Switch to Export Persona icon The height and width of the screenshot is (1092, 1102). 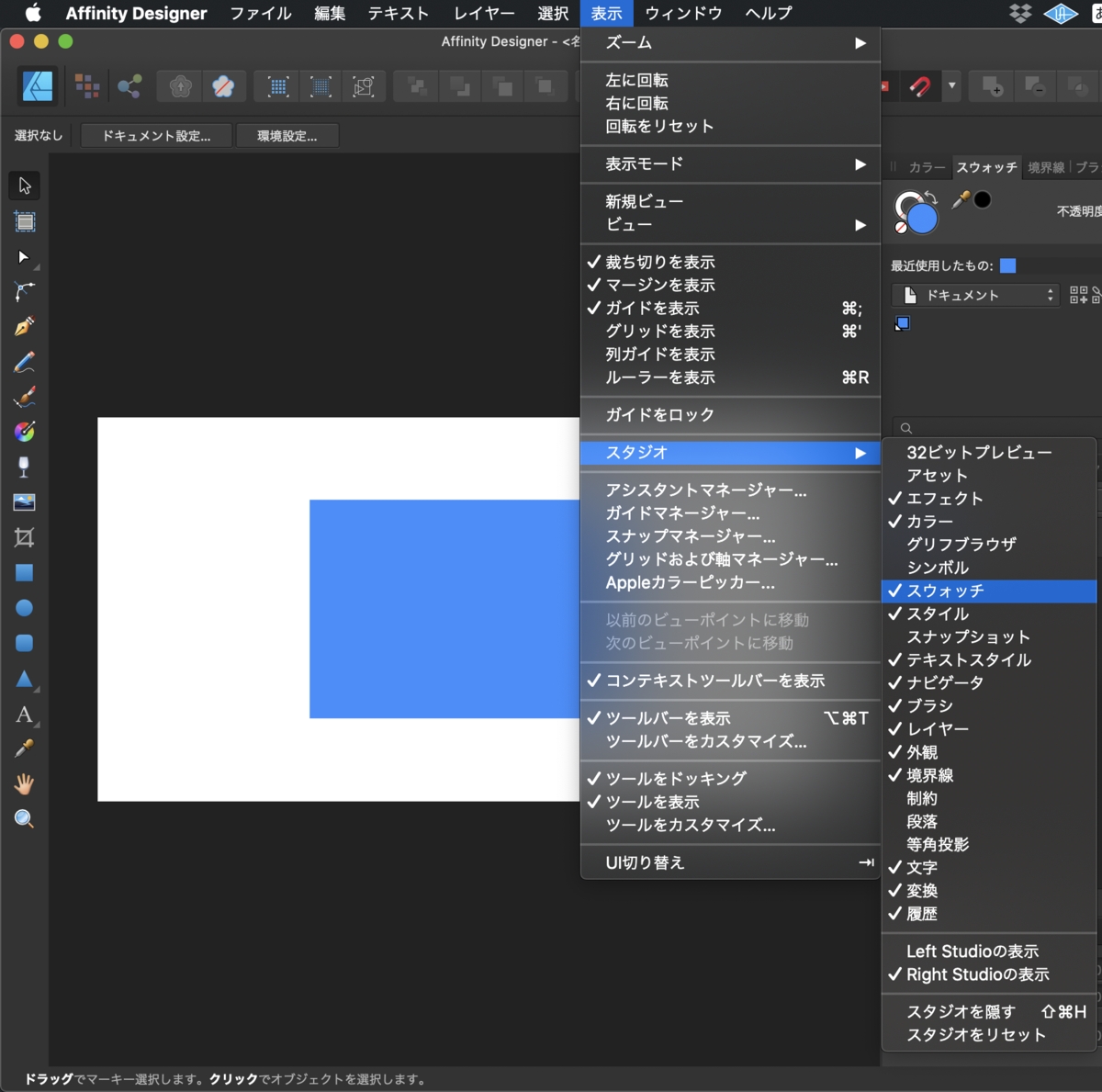[x=129, y=86]
